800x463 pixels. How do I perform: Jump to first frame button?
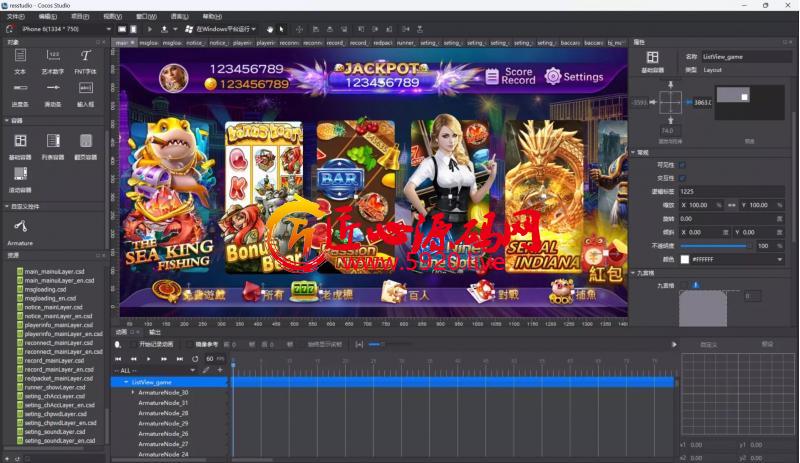[x=118, y=359]
